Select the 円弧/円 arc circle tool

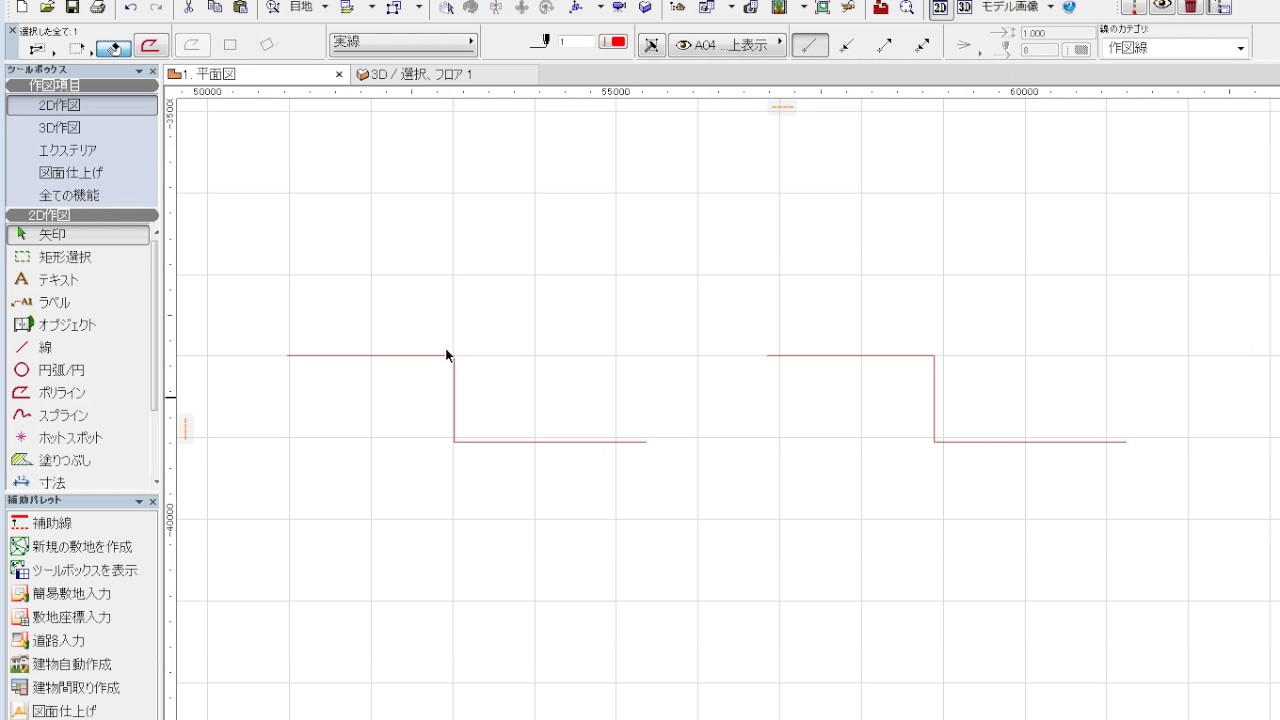coord(78,370)
